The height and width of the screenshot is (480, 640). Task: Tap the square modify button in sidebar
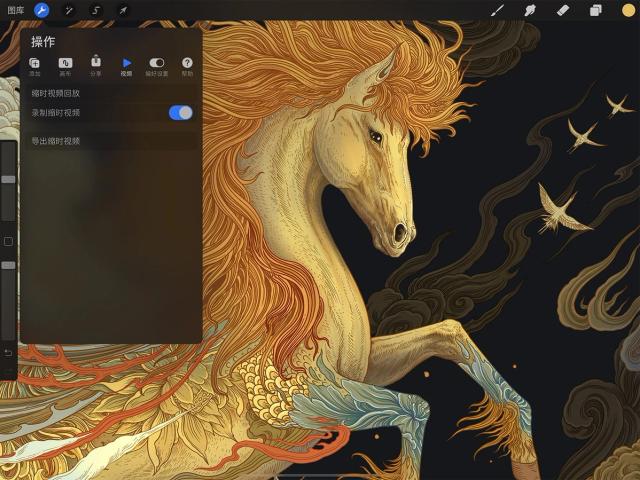coord(8,242)
